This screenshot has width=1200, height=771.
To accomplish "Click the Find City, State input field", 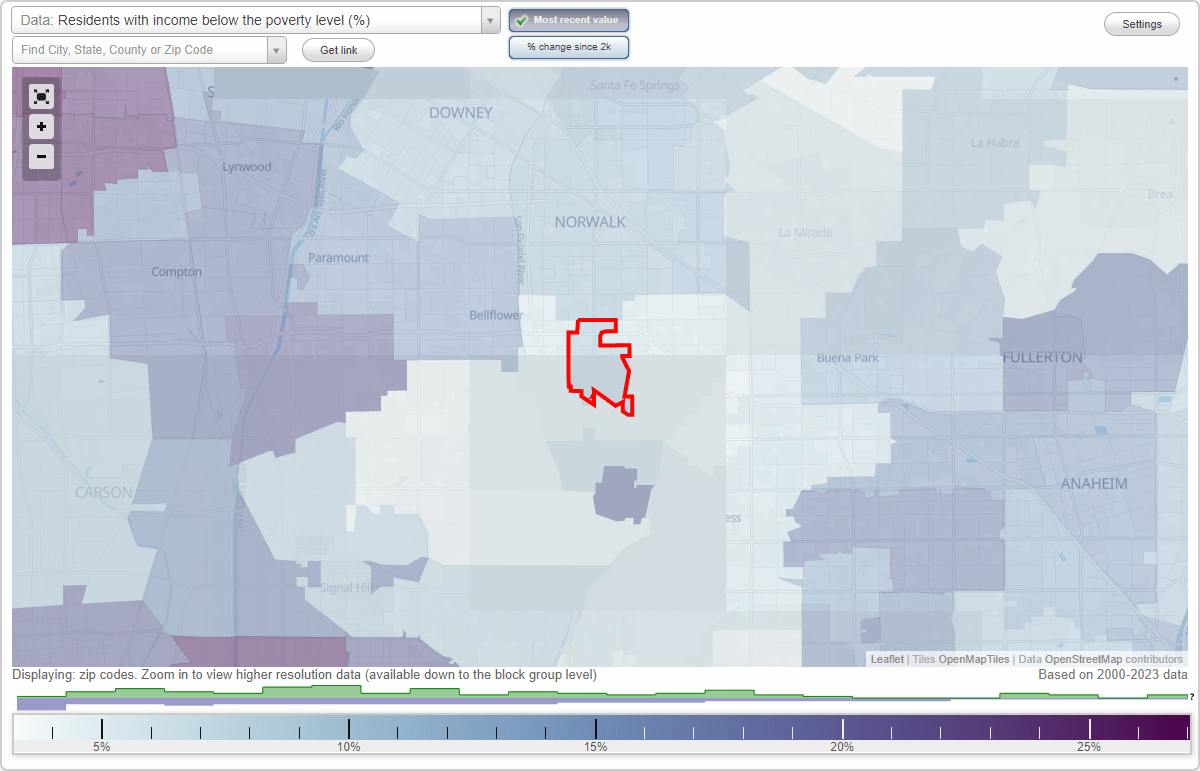I will (130, 49).
